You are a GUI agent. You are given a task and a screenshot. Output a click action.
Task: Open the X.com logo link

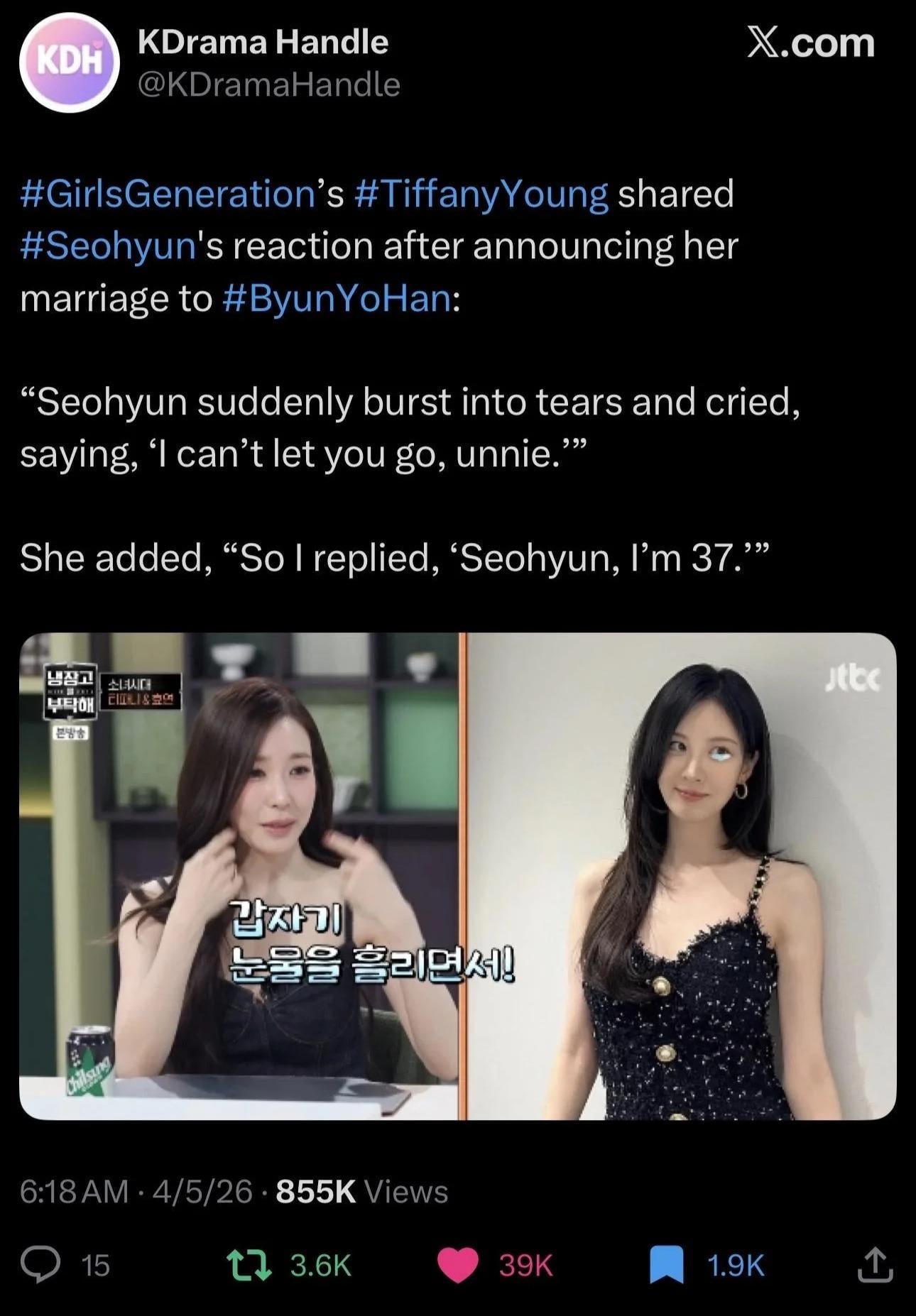pos(810,43)
